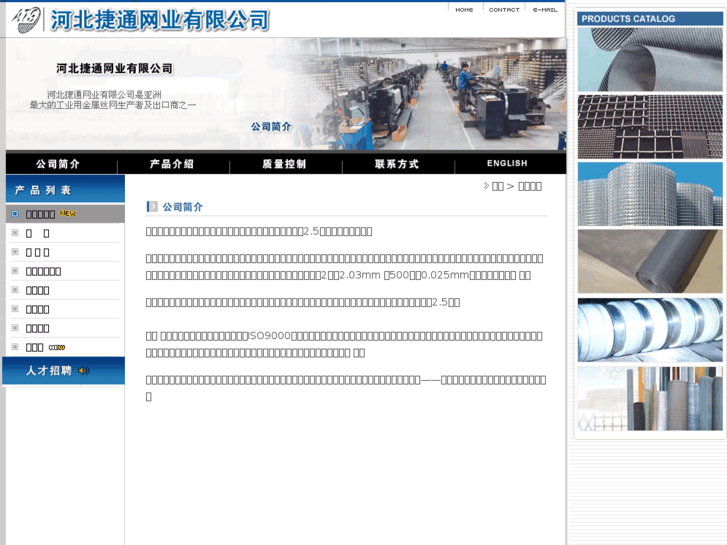Click the blue bullet icon of highlighted sidebar row

point(15,213)
